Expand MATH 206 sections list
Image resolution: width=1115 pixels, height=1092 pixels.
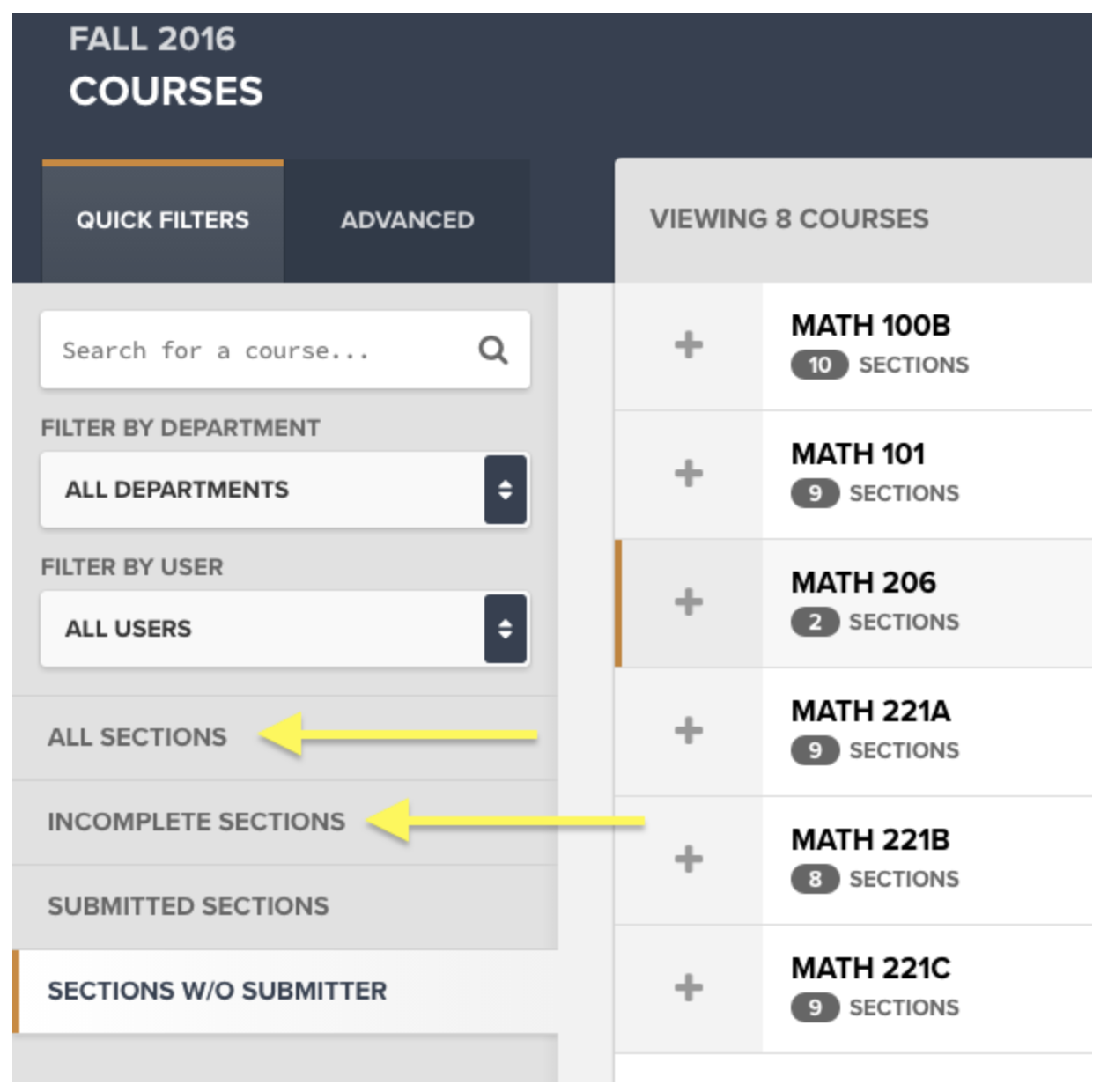click(x=689, y=602)
